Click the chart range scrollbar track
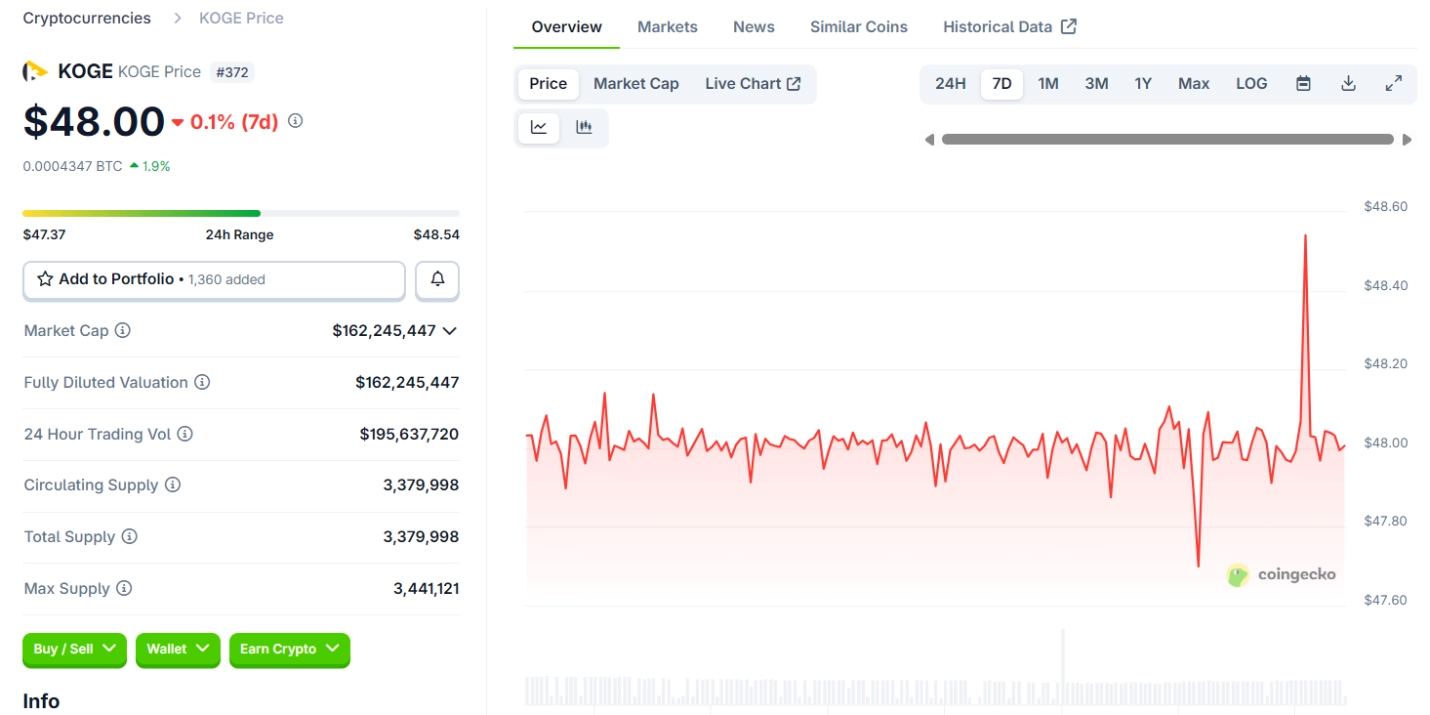The width and height of the screenshot is (1430, 715). tap(1167, 140)
